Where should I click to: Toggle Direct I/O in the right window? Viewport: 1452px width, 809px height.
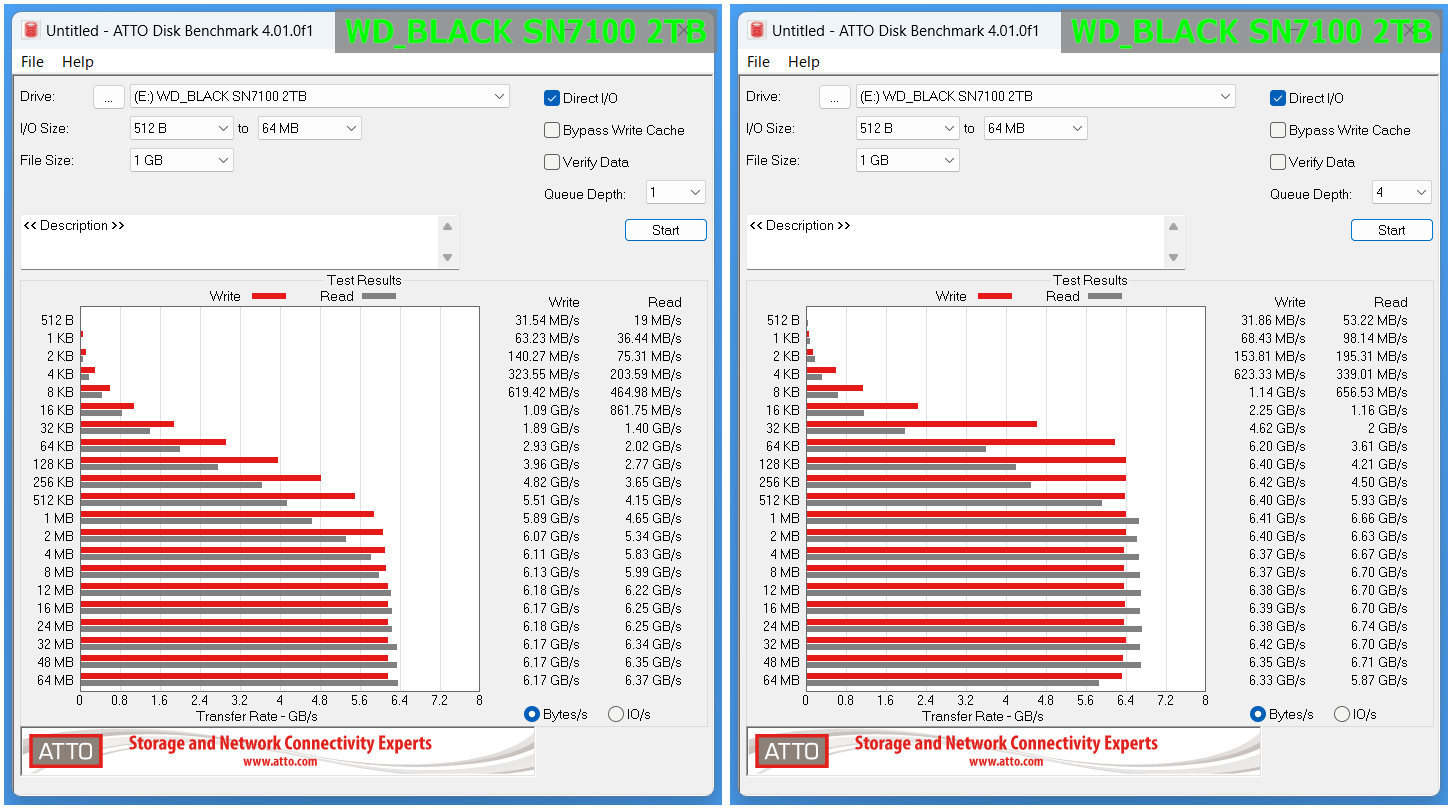tap(1277, 98)
